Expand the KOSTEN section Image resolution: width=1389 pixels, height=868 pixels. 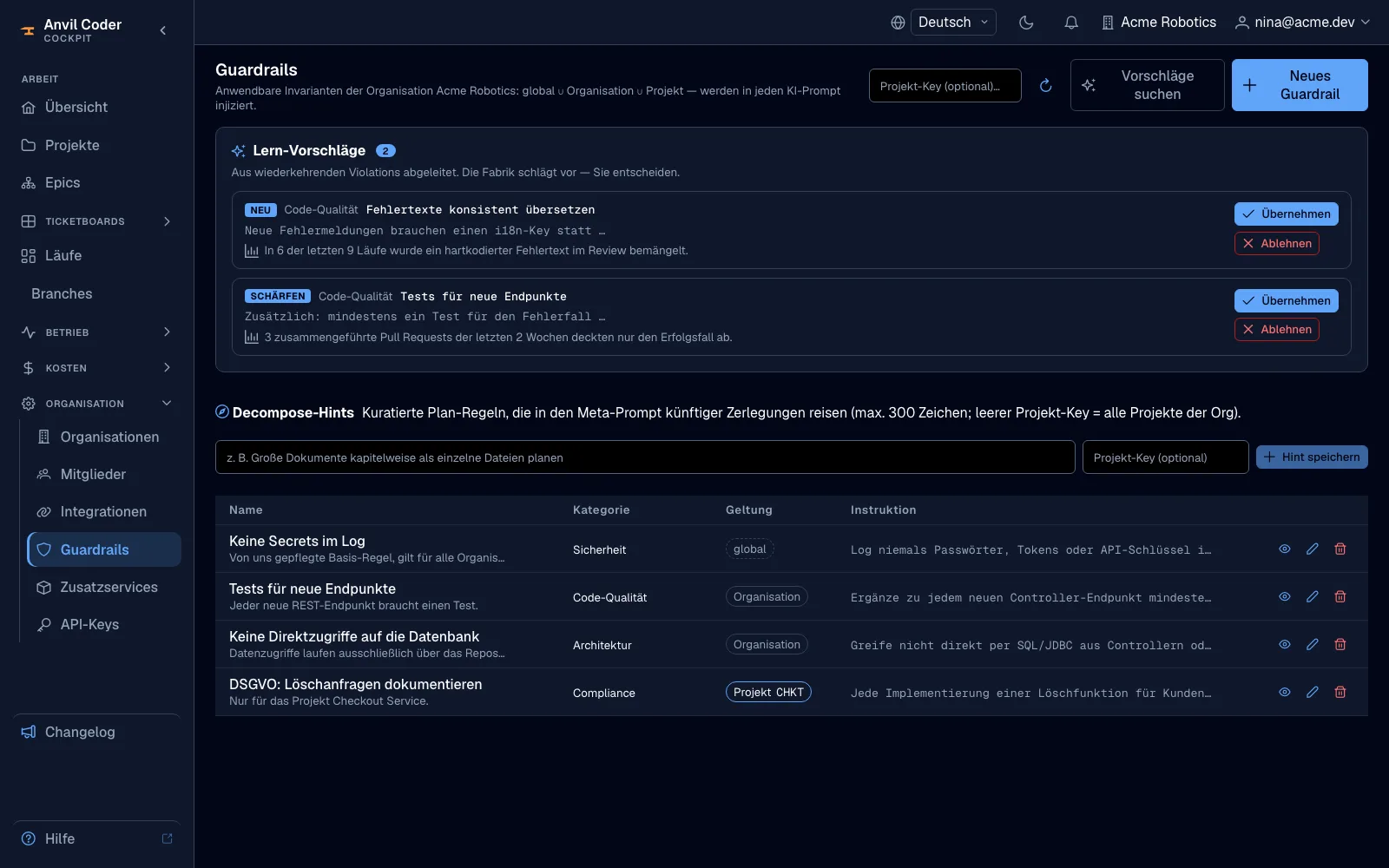(x=96, y=368)
